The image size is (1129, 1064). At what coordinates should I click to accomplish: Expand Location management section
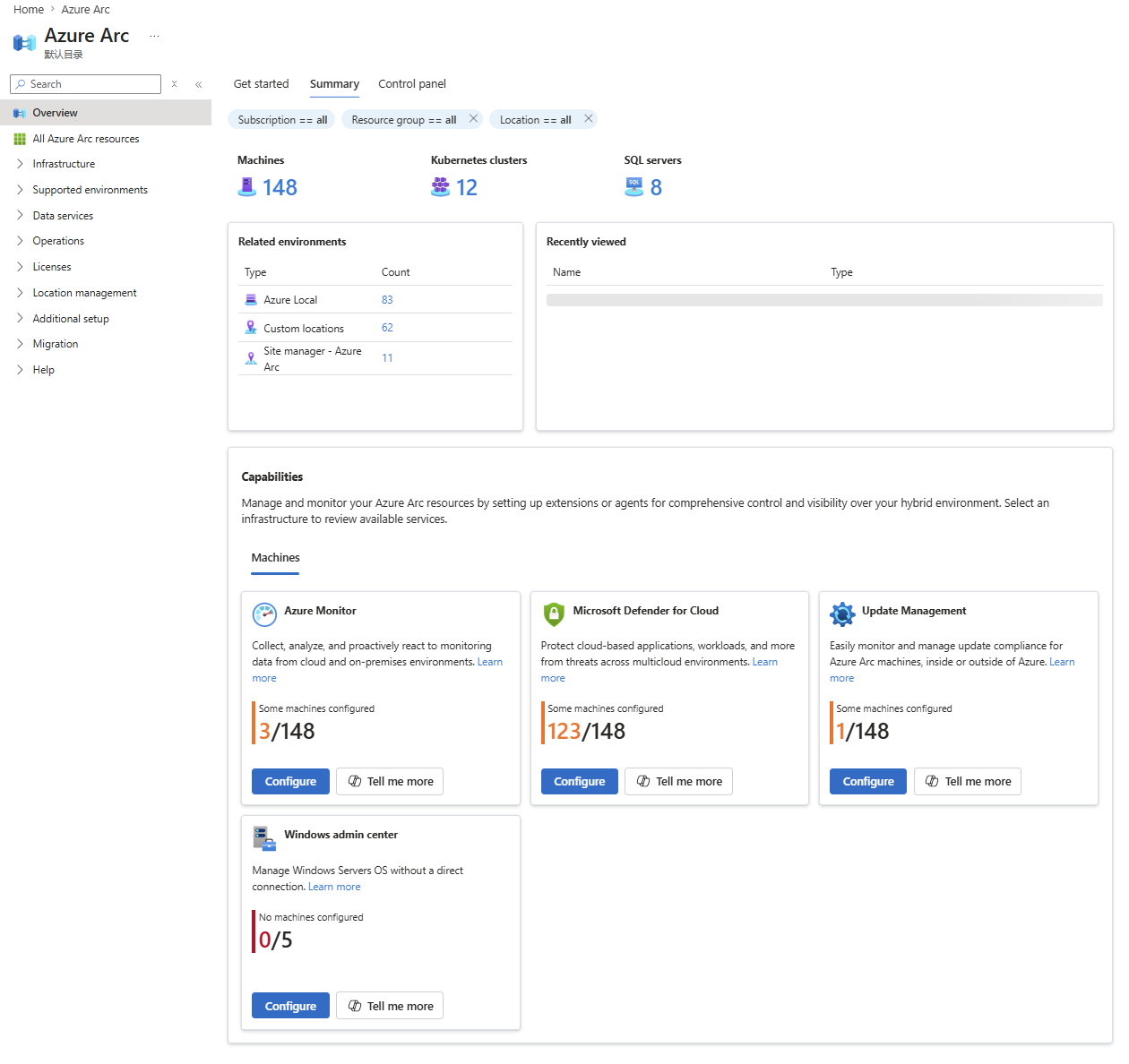[x=20, y=293]
